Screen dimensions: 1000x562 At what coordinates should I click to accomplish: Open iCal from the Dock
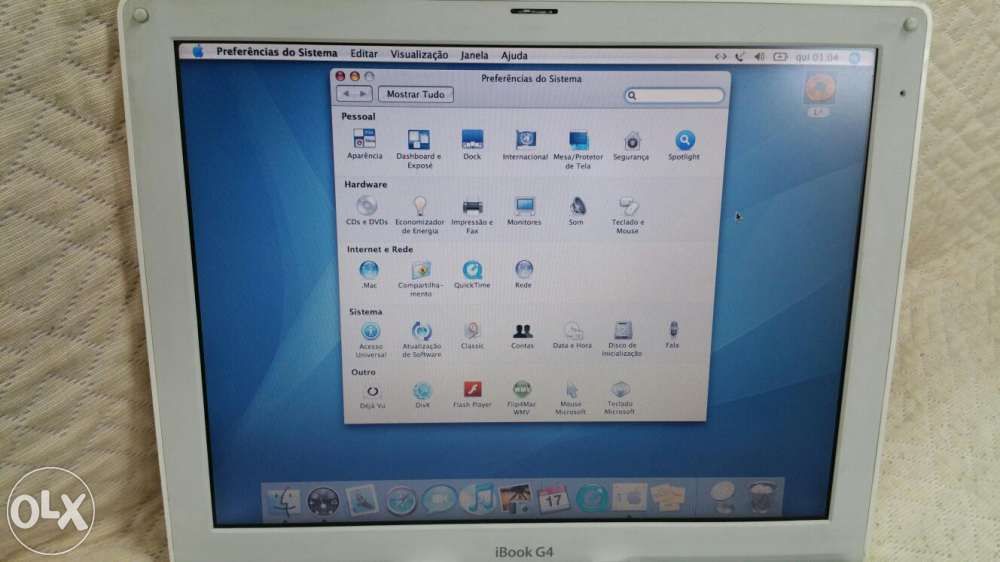(554, 498)
